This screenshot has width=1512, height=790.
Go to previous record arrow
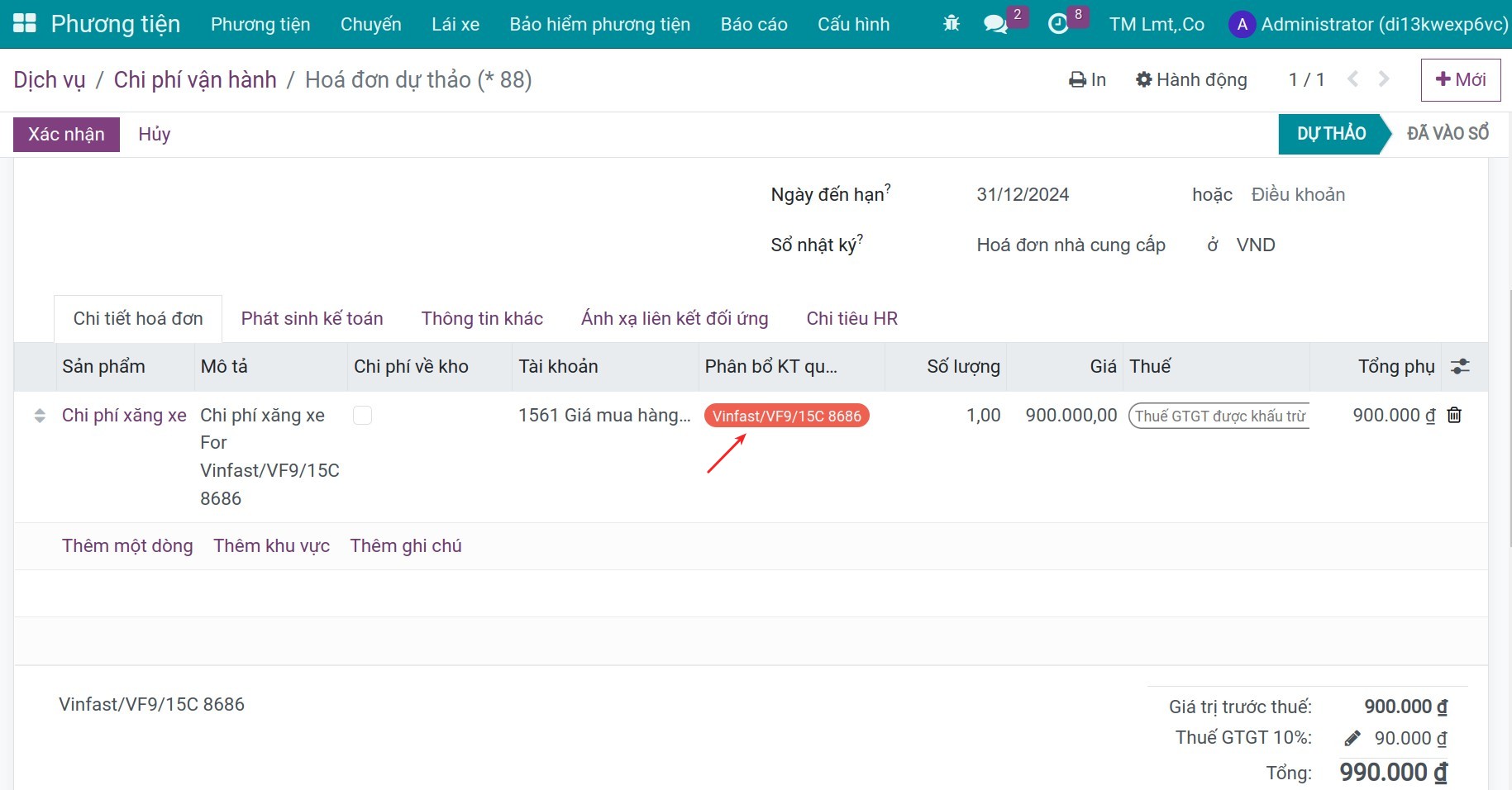1352,79
